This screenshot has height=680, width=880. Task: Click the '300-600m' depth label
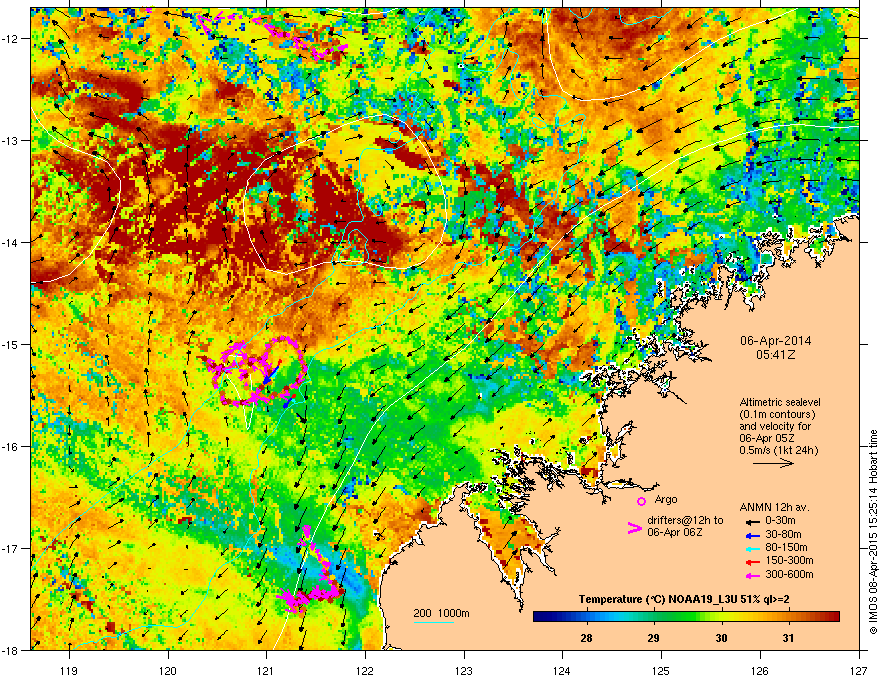(789, 574)
